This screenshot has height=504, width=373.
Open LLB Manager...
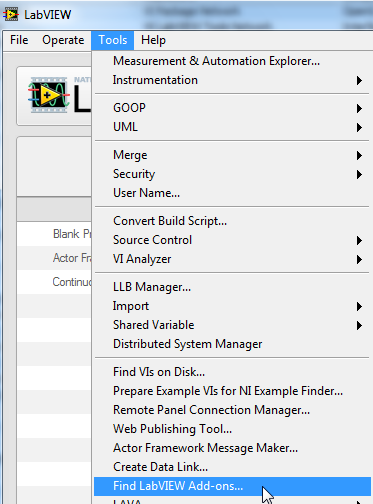pyautogui.click(x=232, y=287)
